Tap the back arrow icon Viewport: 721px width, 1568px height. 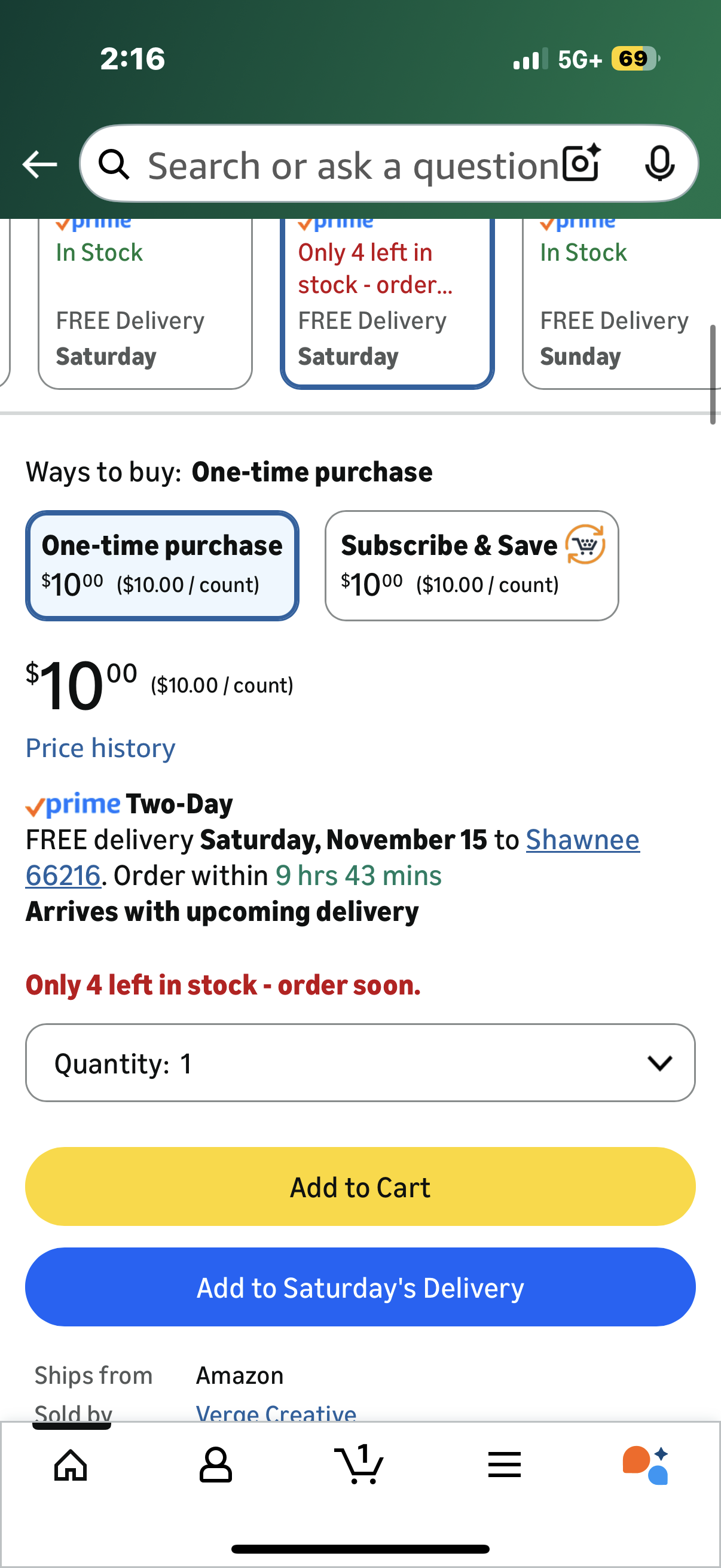point(39,164)
